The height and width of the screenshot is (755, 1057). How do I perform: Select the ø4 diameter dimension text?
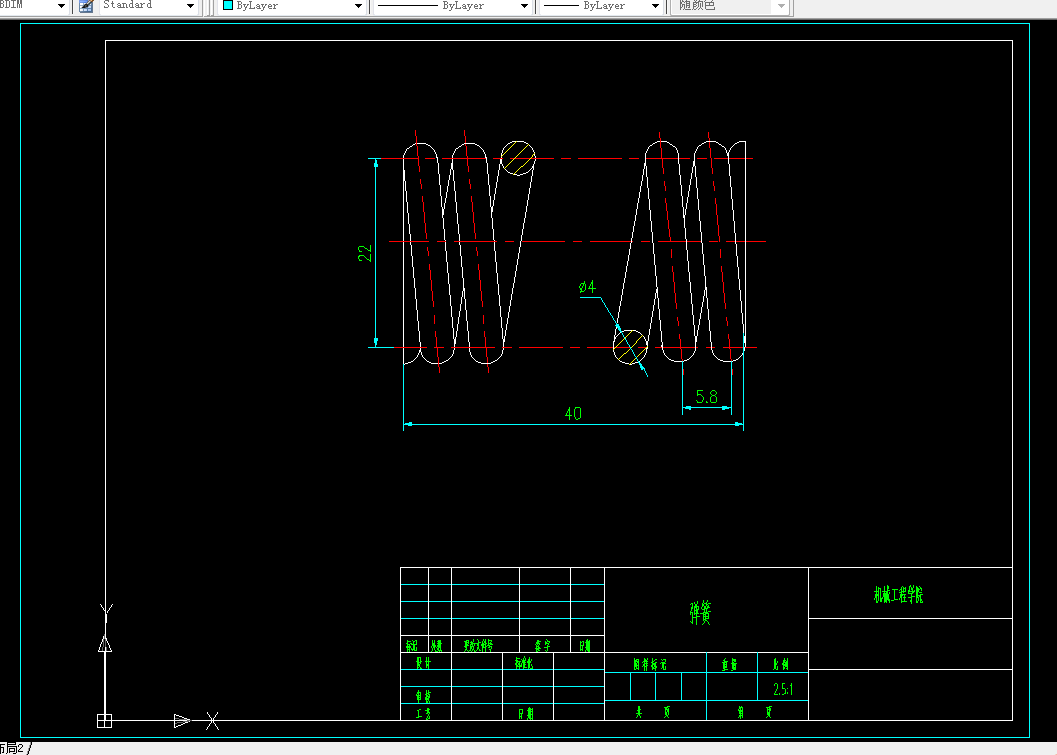pos(587,287)
